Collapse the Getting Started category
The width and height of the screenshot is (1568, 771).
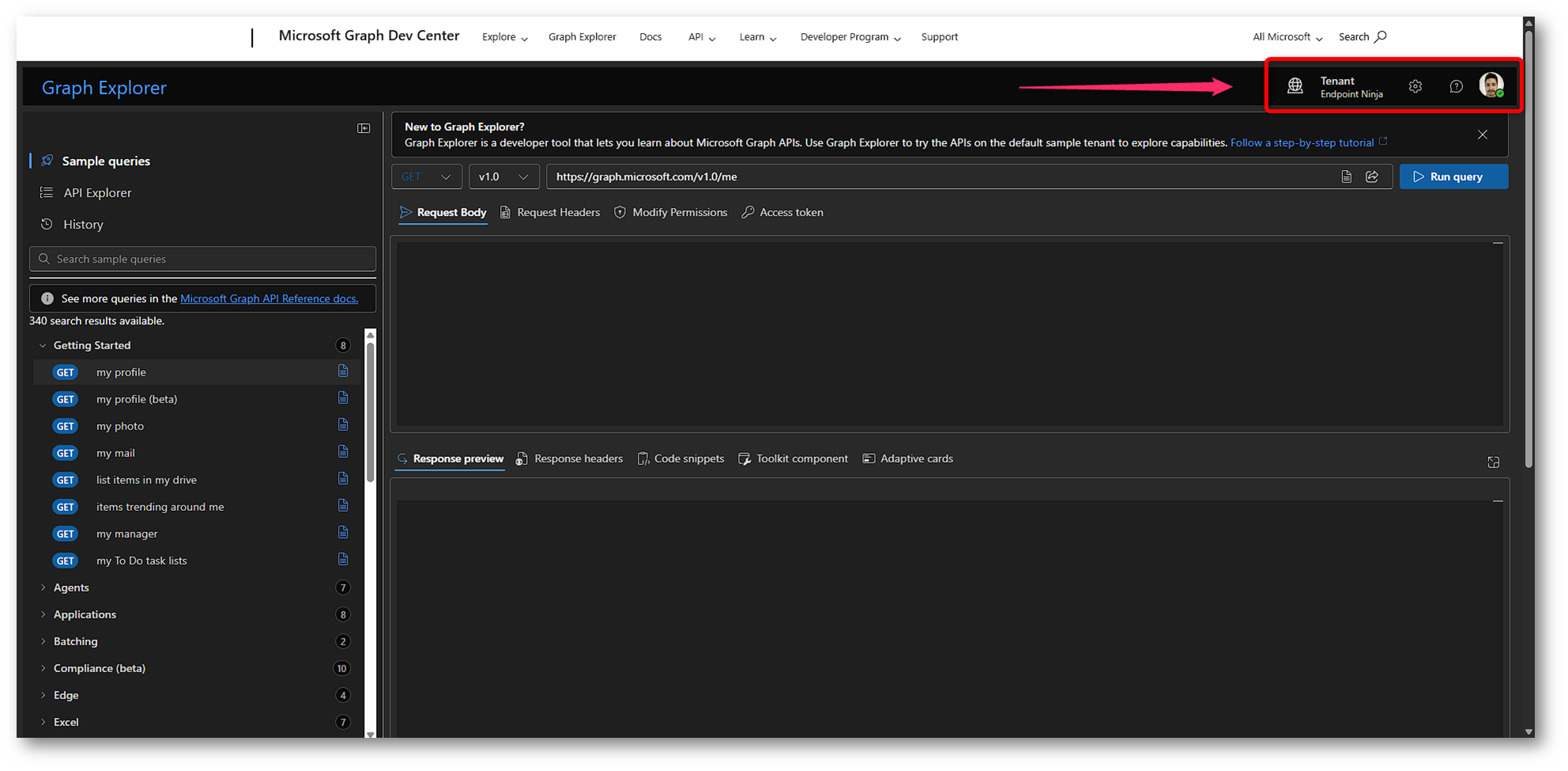coord(43,346)
